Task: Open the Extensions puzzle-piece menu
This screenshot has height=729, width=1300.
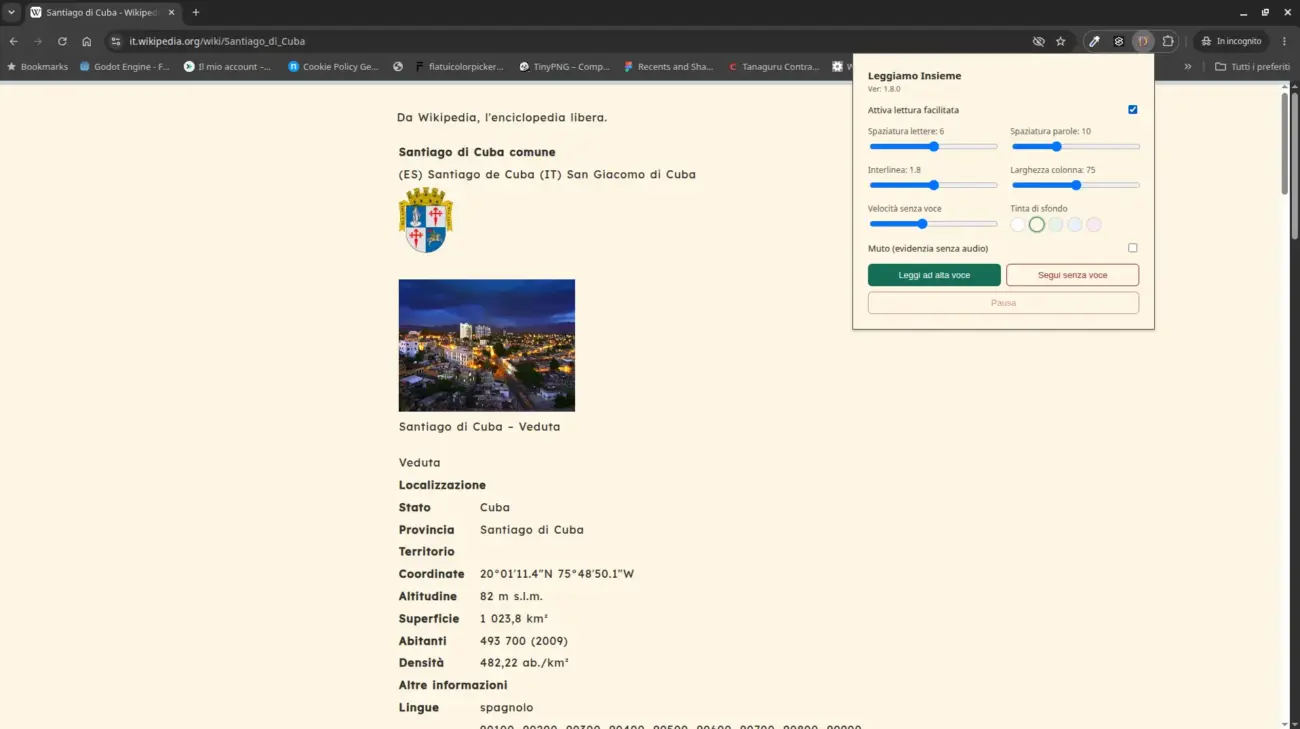Action: point(1168,41)
